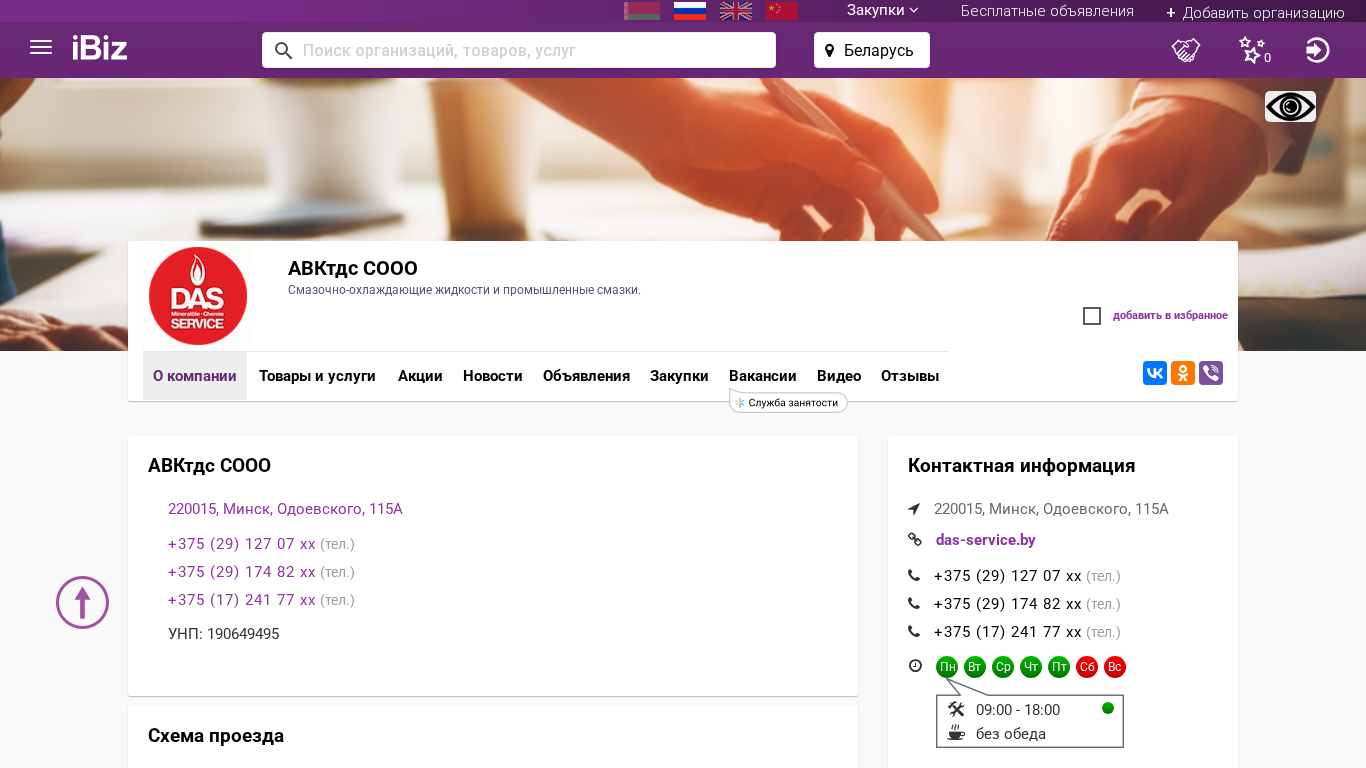Switch to the 'Отзывы' tab
Viewport: 1366px width, 768px height.
tap(909, 376)
